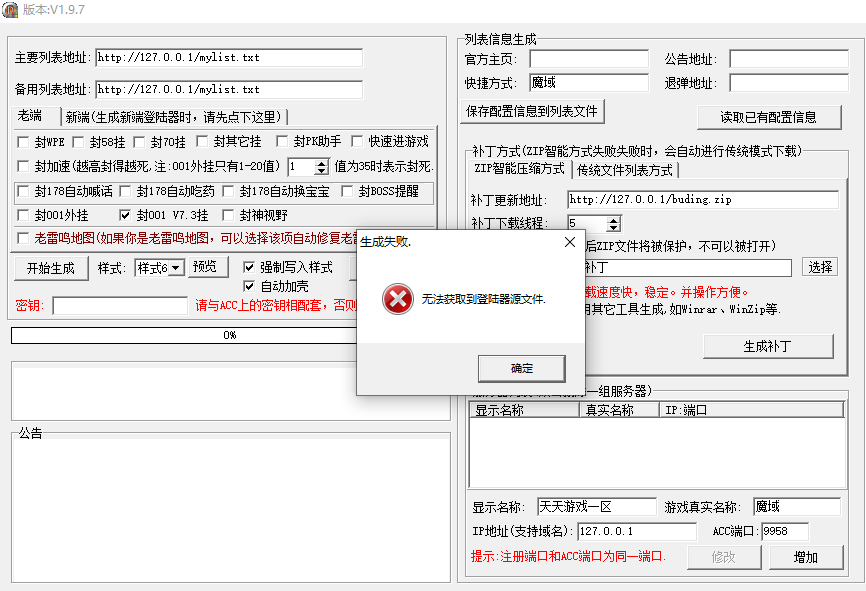The height and width of the screenshot is (591, 866).
Task: Tick the 封WPE checkbox
Action: pos(23,142)
